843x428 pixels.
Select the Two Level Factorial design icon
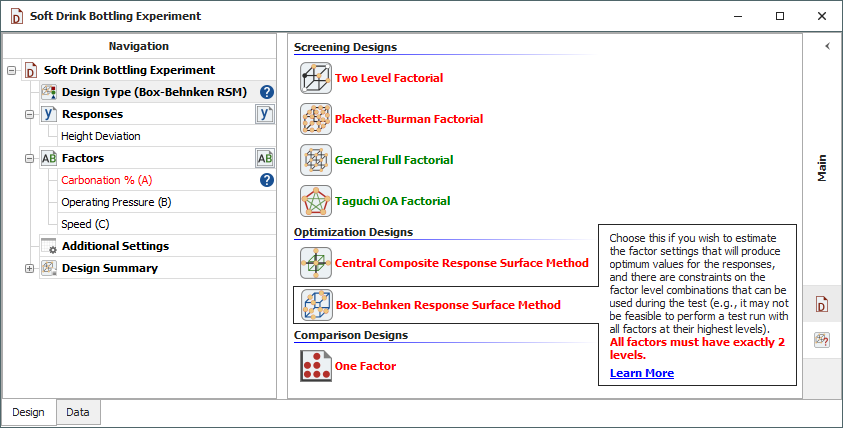(316, 78)
